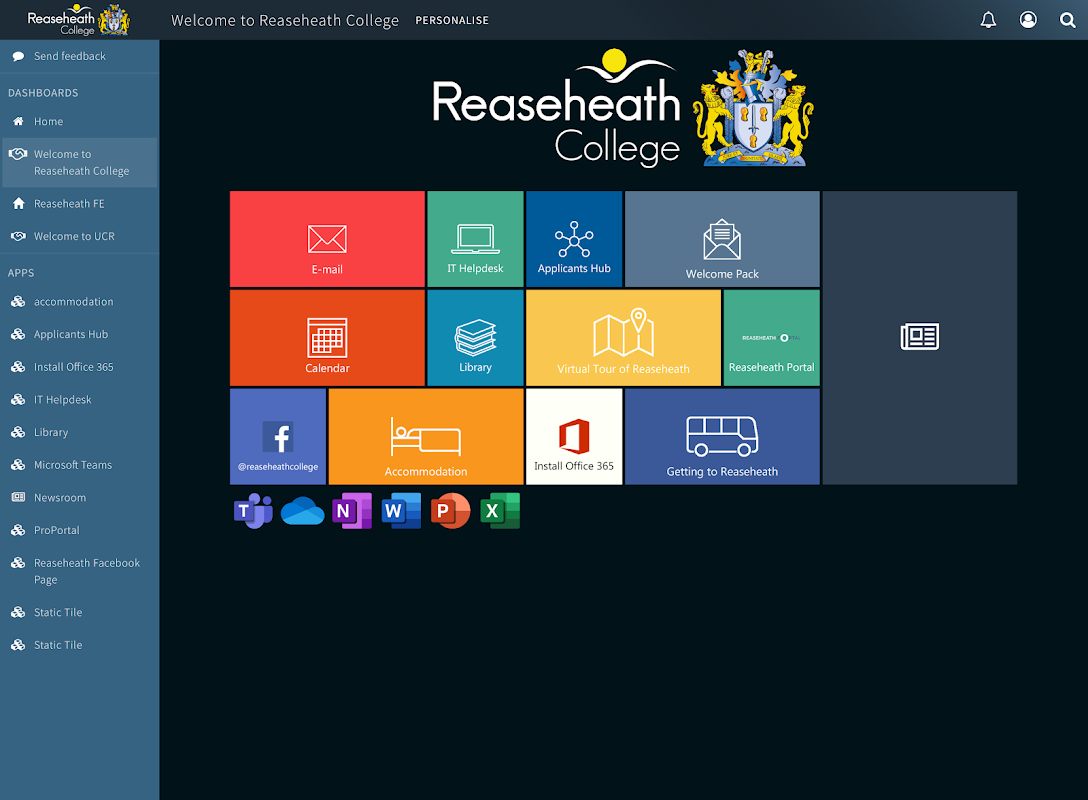Launch the Excel icon
Screen dimensions: 1088x800
pos(500,511)
